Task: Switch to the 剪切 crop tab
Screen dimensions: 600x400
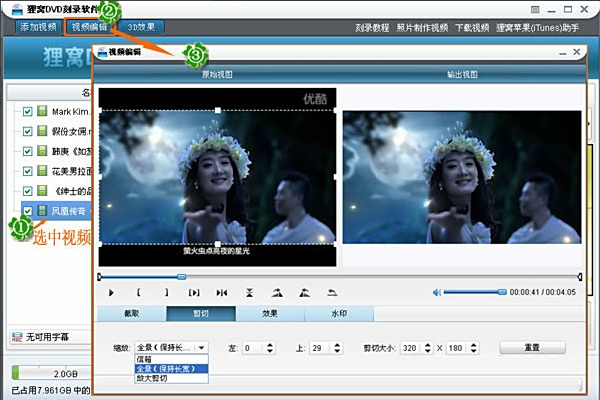Action: coord(201,313)
